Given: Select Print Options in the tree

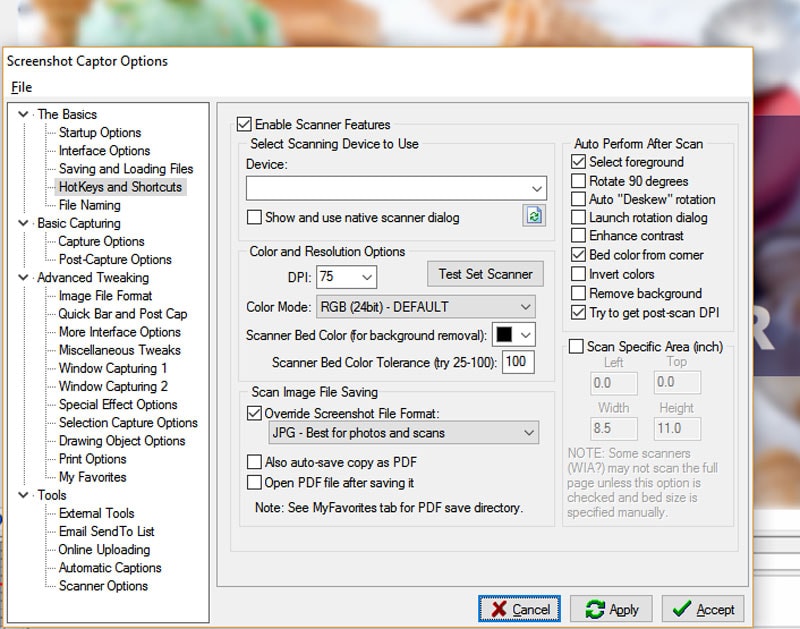Looking at the screenshot, I should tap(92, 459).
